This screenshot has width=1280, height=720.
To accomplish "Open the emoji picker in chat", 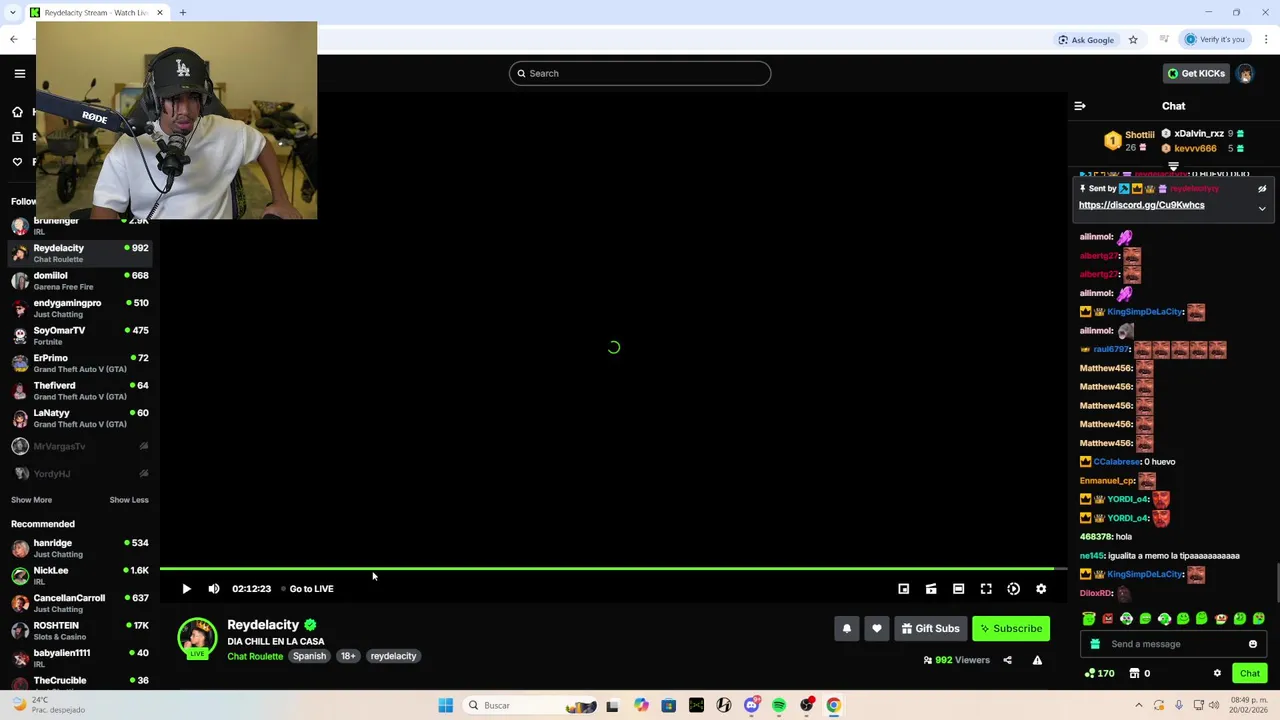I will (x=1253, y=644).
